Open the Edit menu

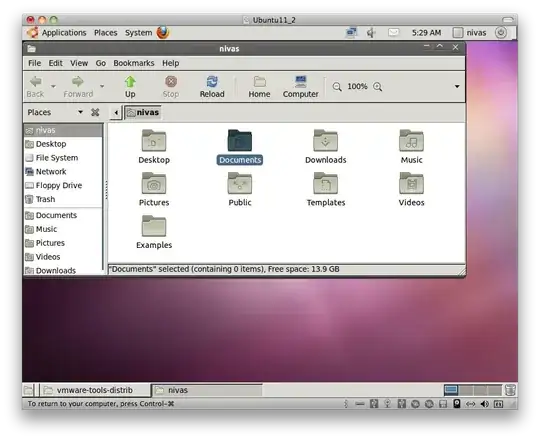pyautogui.click(x=55, y=63)
